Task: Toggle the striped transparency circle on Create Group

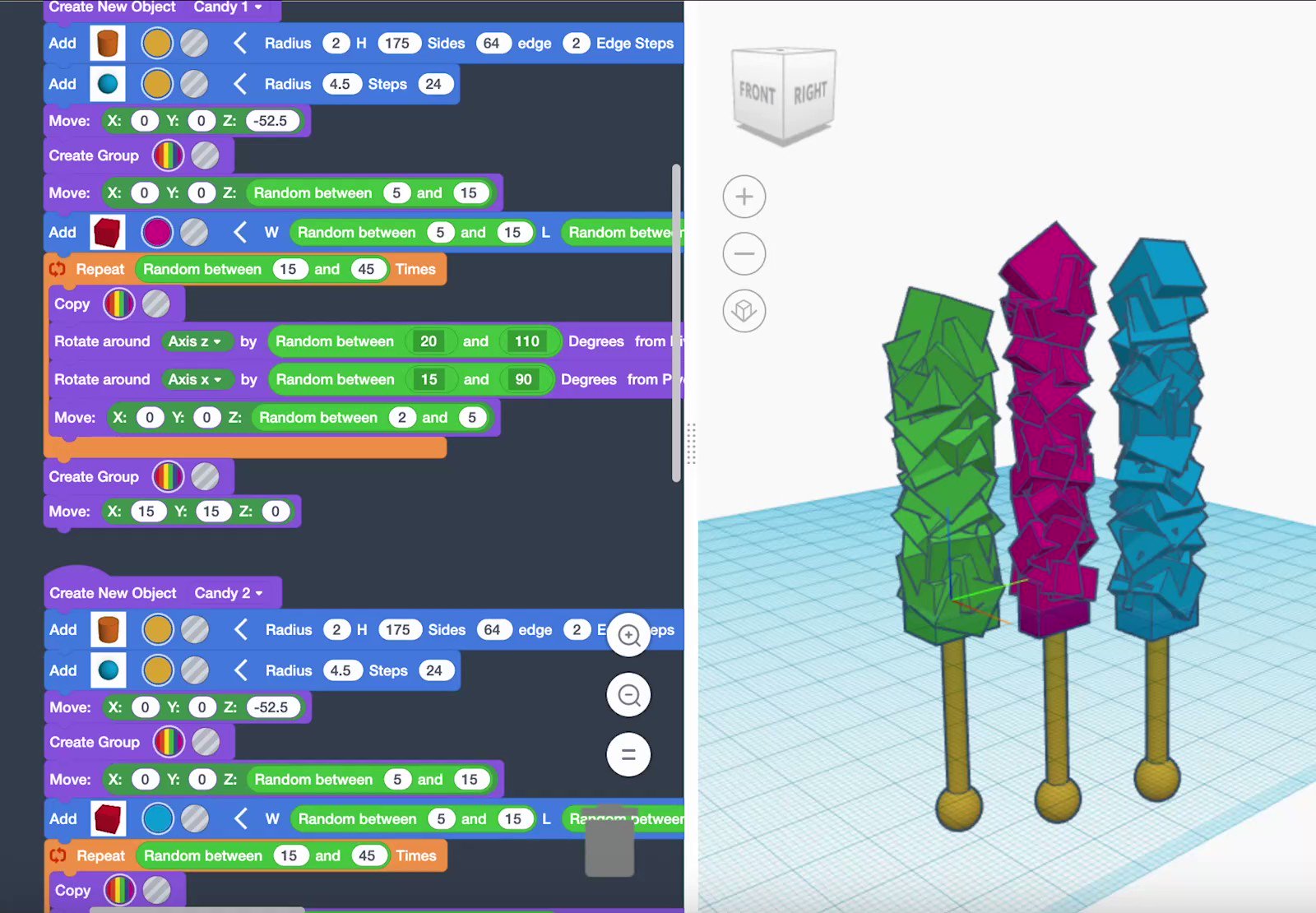Action: point(203,155)
